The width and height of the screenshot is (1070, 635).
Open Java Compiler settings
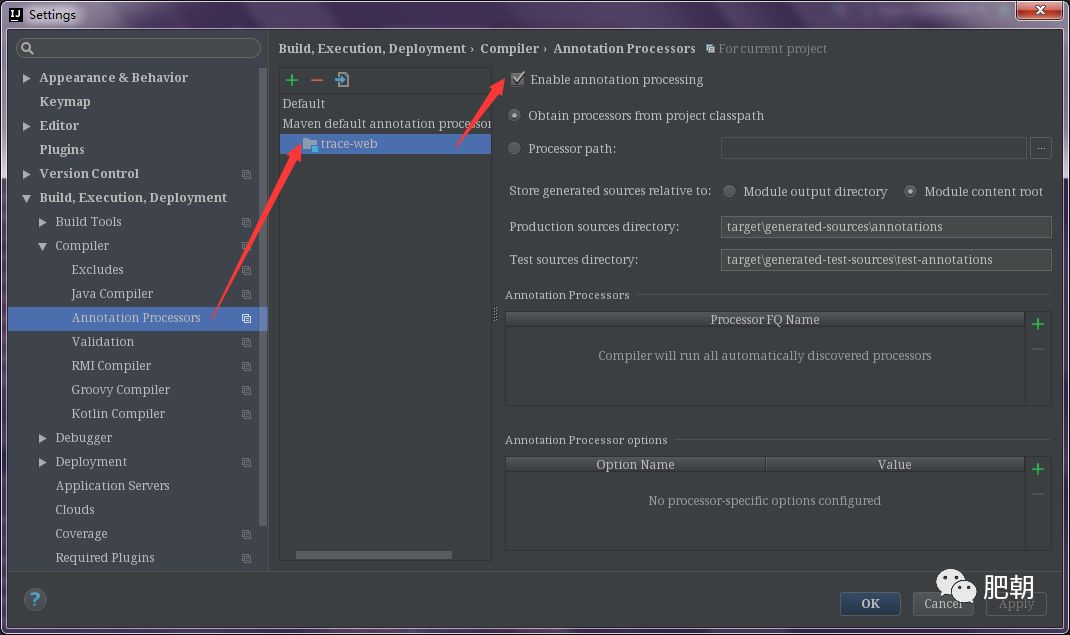112,293
